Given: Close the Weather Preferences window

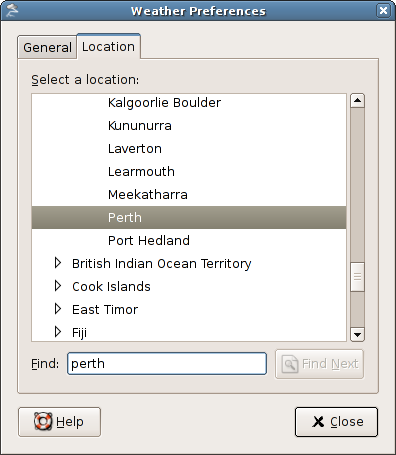Looking at the screenshot, I should 383,11.
